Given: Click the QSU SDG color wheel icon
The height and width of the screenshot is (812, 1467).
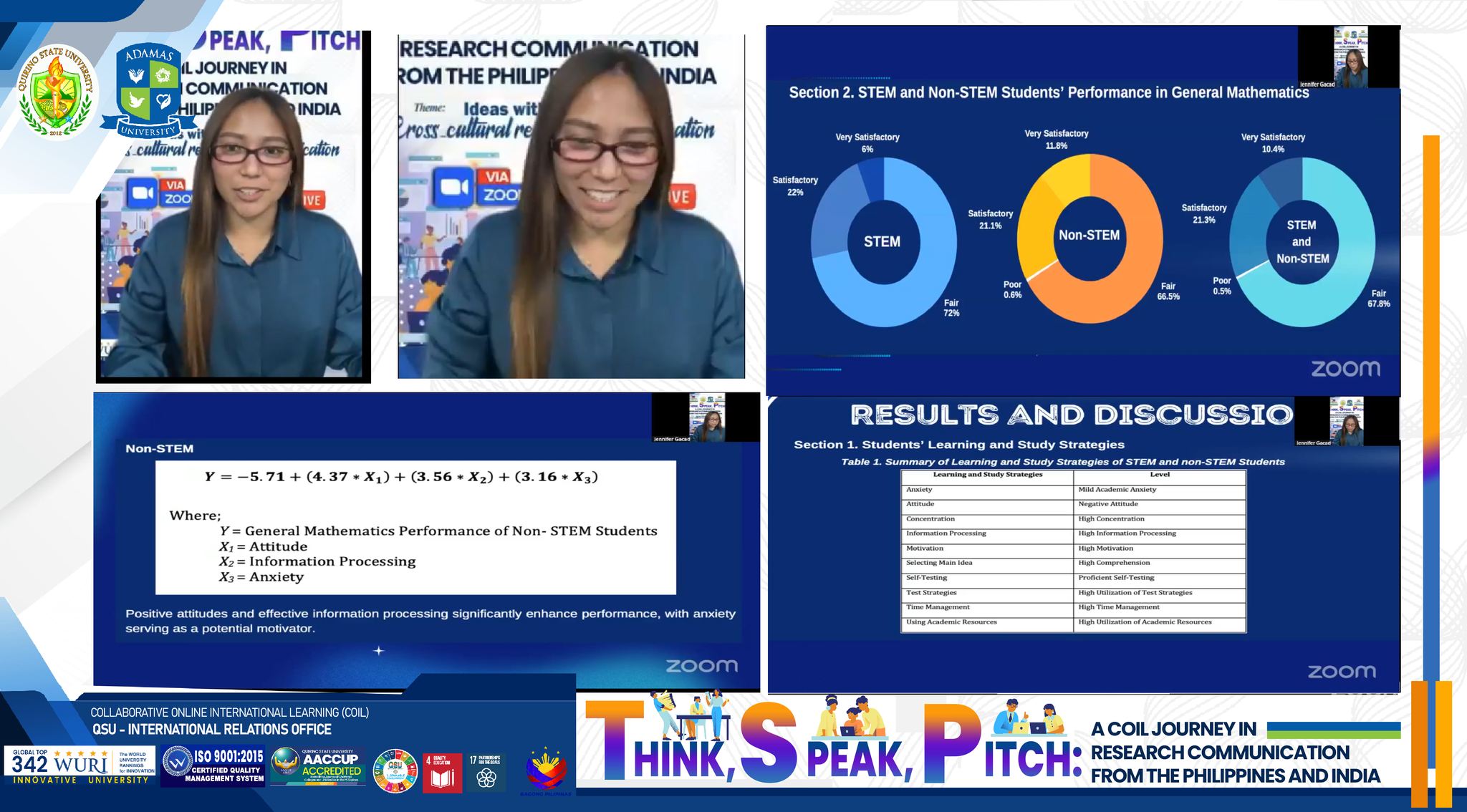Looking at the screenshot, I should click(x=395, y=770).
